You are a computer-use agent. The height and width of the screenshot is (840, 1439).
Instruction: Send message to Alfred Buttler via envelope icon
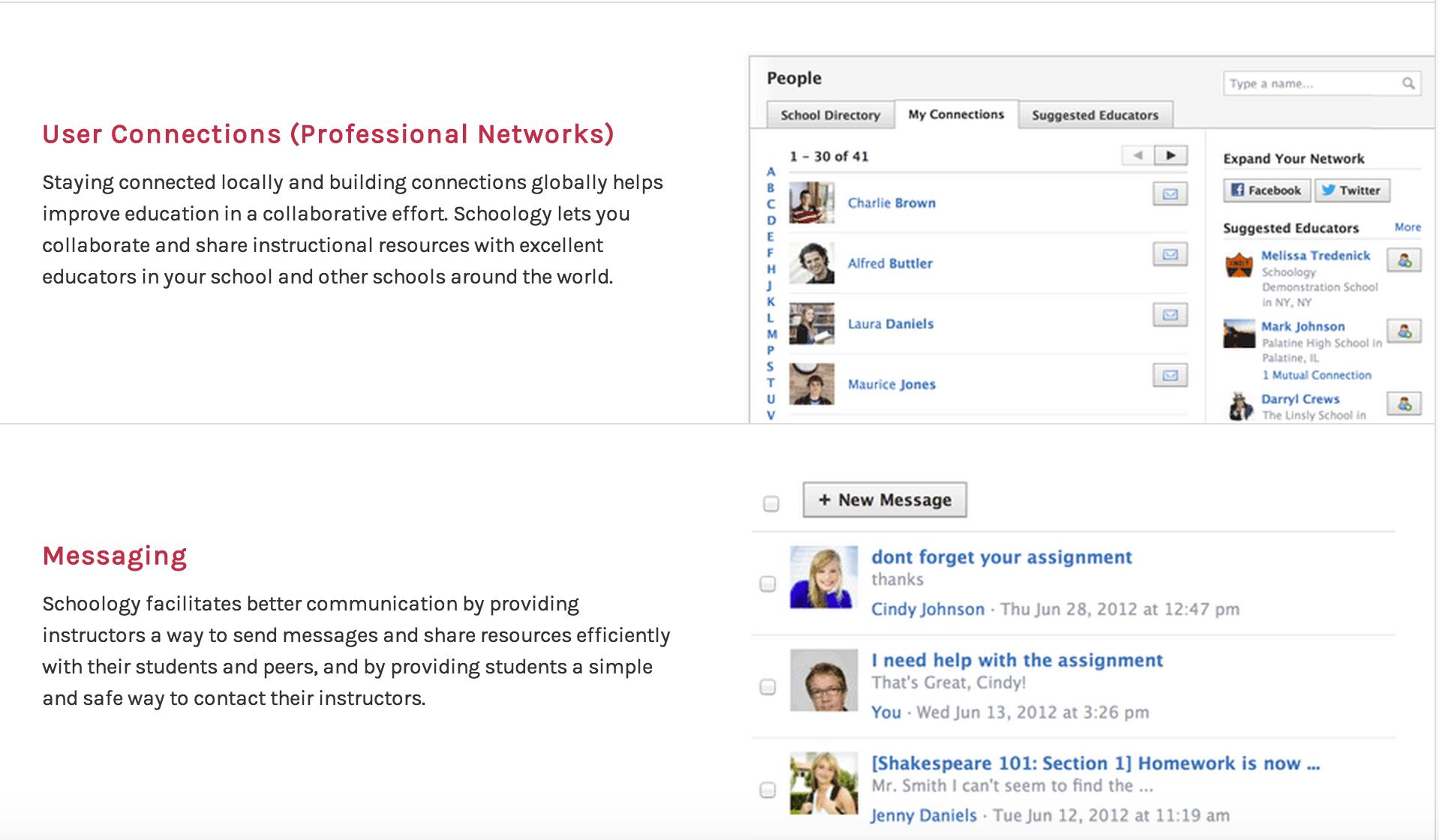pyautogui.click(x=1170, y=254)
